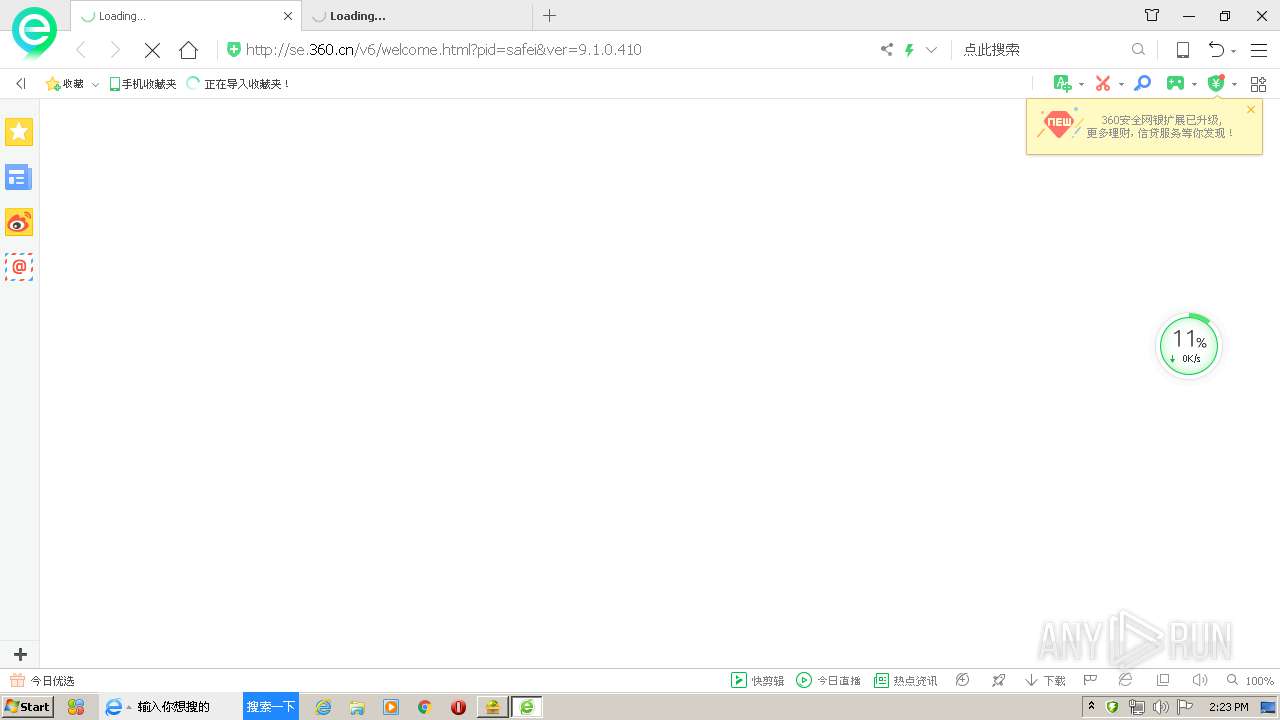Screen dimensions: 1280x720
Task: Click the system tray volume icon
Action: point(1161,707)
